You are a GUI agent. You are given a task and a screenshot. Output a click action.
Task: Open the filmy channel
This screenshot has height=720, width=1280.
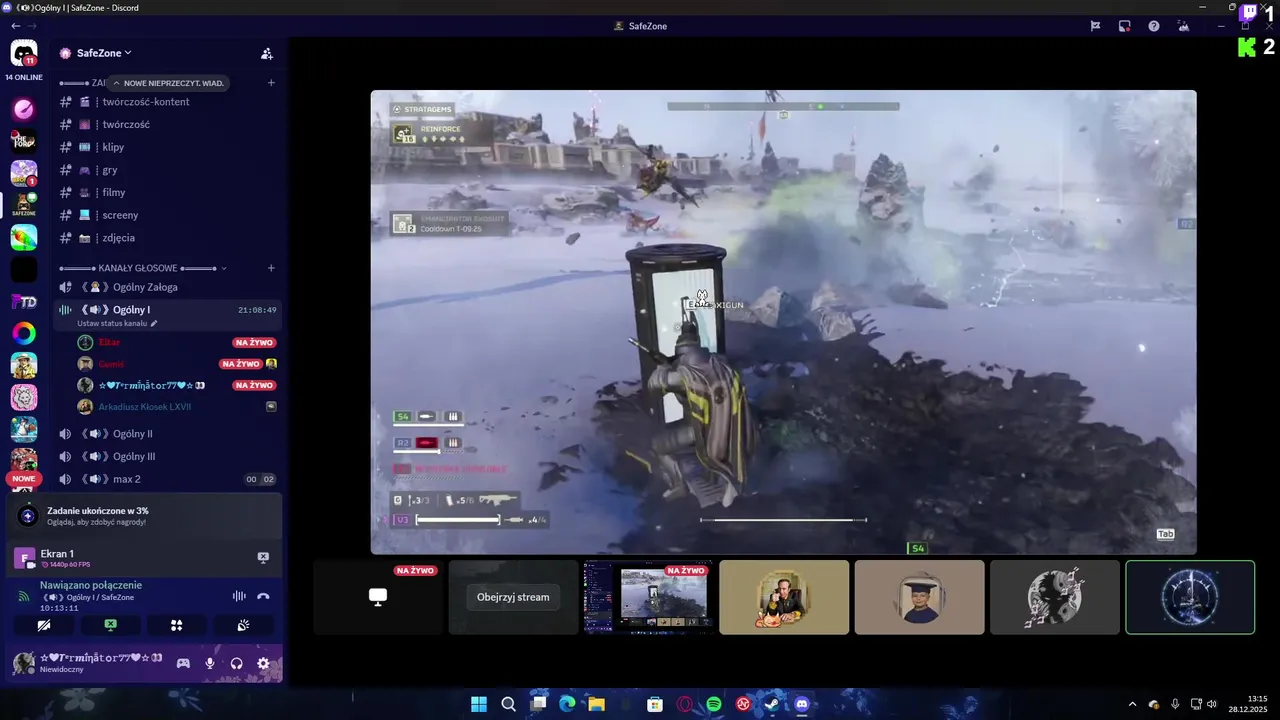tap(168, 193)
